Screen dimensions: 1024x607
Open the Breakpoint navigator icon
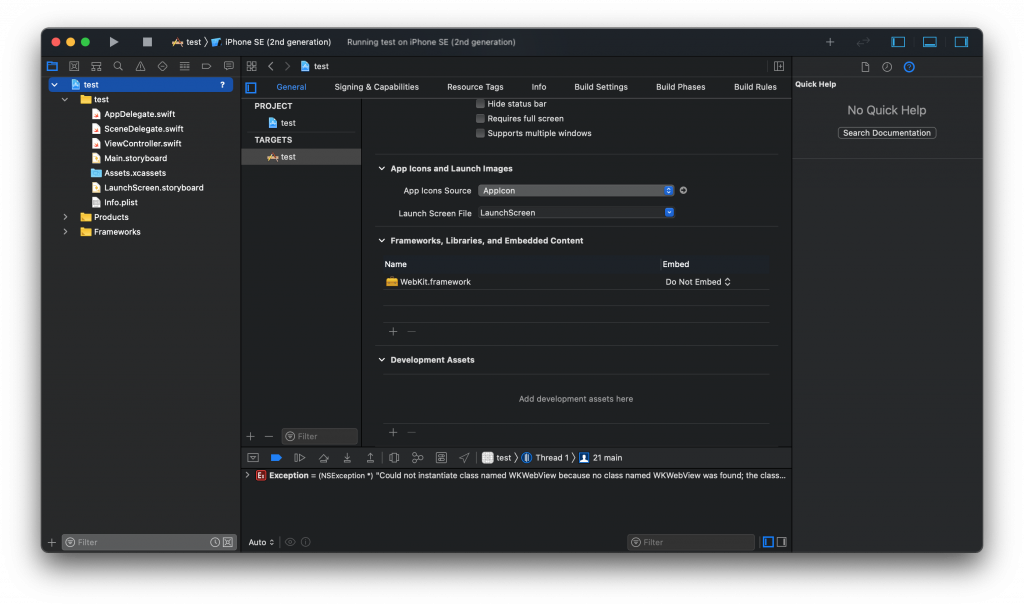[x=206, y=66]
